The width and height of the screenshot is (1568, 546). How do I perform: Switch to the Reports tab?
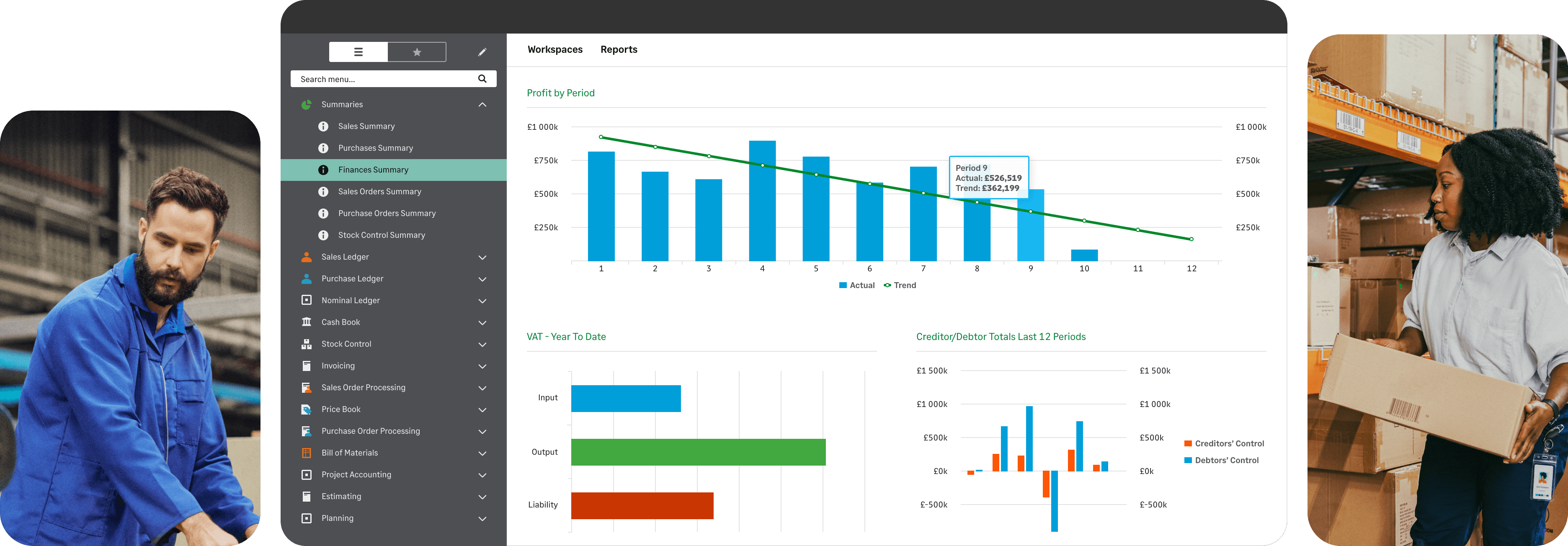[x=619, y=49]
